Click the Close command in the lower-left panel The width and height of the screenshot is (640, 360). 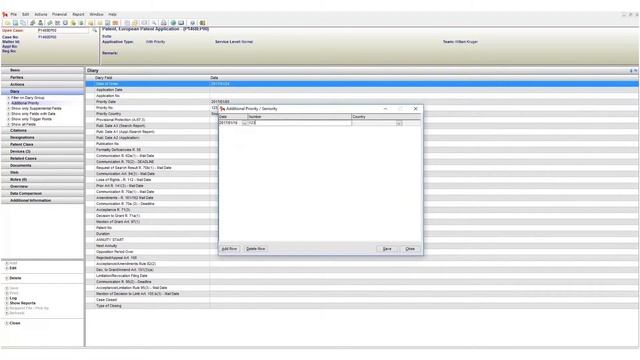coord(15,323)
